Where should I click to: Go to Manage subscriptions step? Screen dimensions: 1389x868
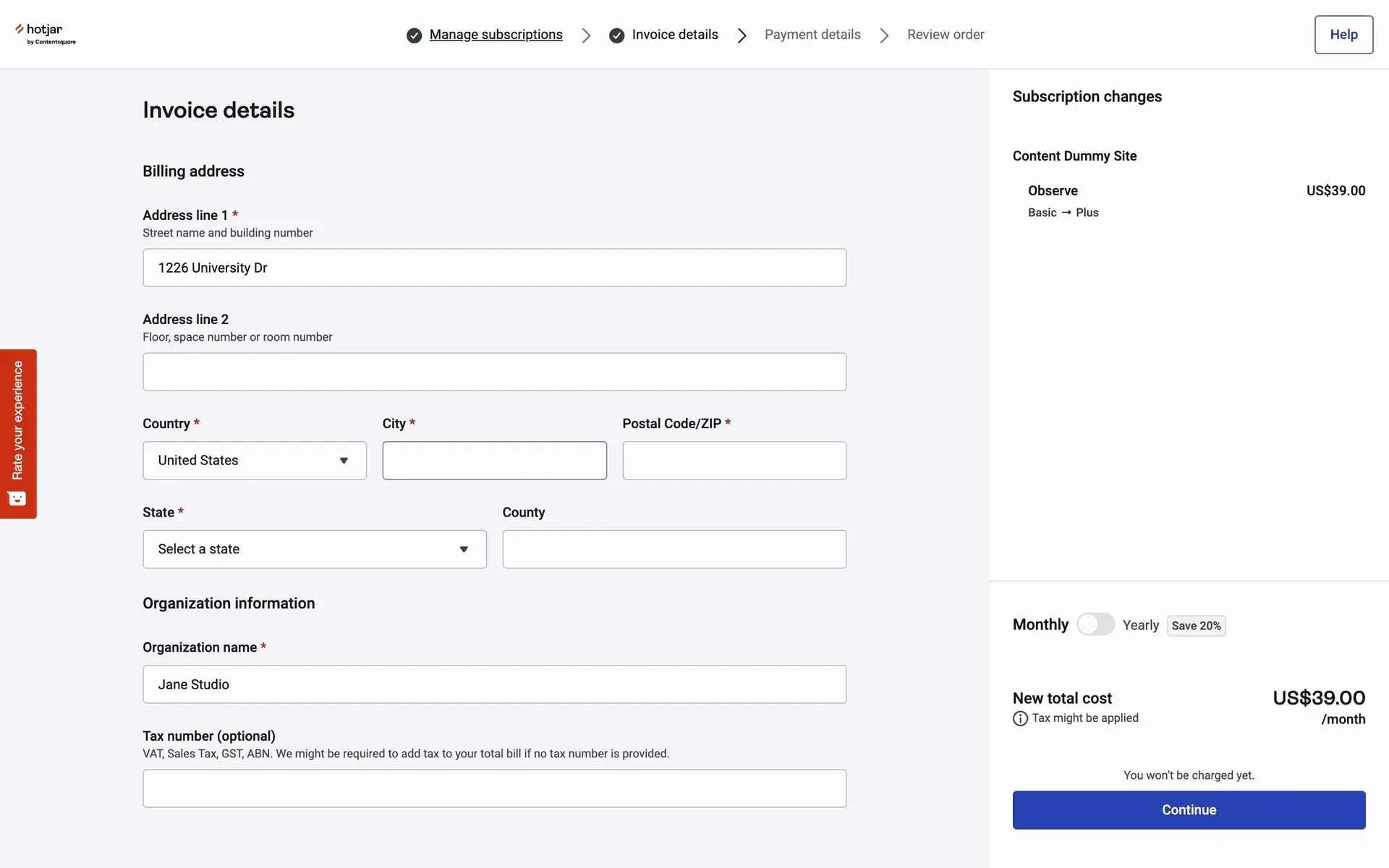pos(496,35)
